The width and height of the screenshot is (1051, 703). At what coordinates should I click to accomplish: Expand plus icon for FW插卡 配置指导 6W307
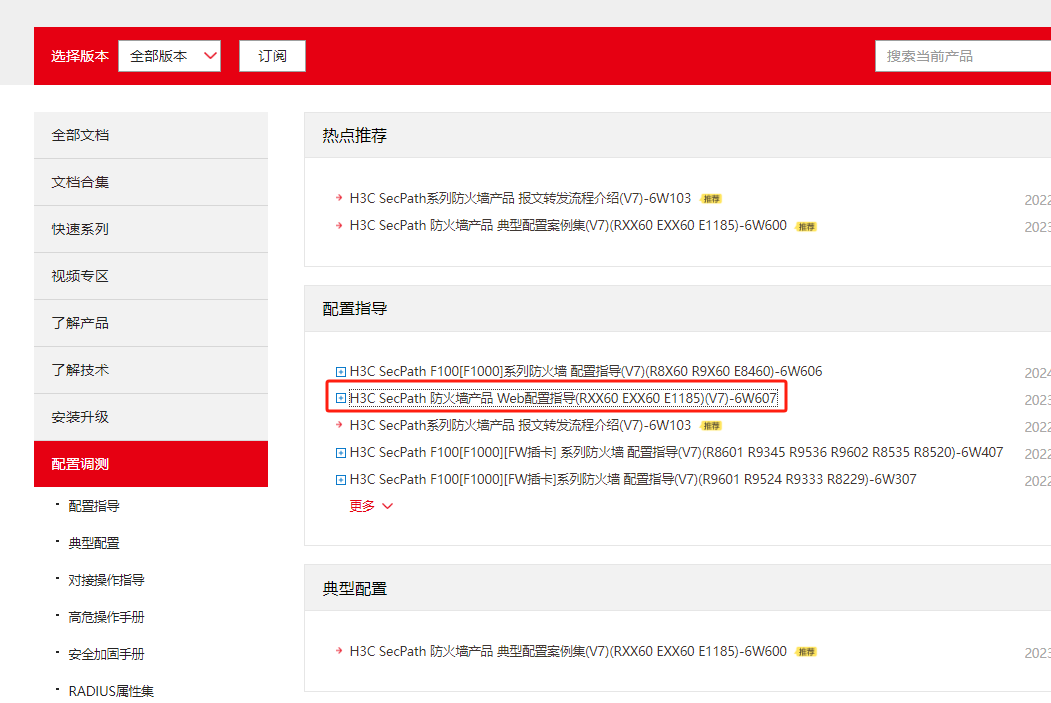pyautogui.click(x=341, y=480)
